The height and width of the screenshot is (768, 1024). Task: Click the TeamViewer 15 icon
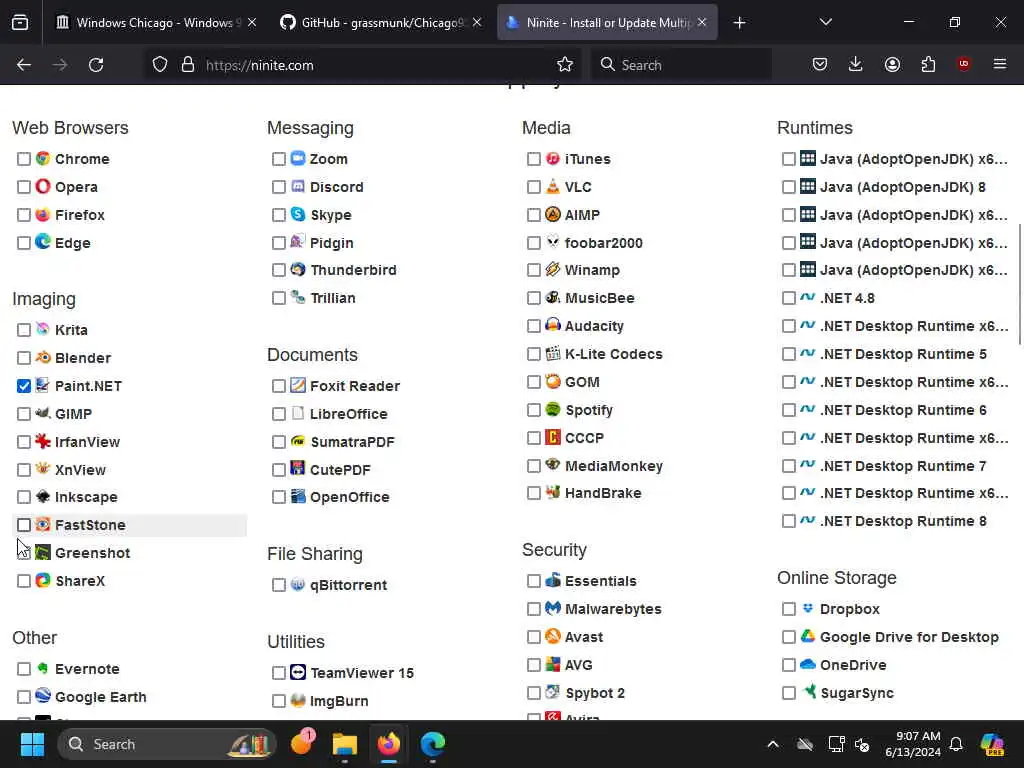point(298,673)
